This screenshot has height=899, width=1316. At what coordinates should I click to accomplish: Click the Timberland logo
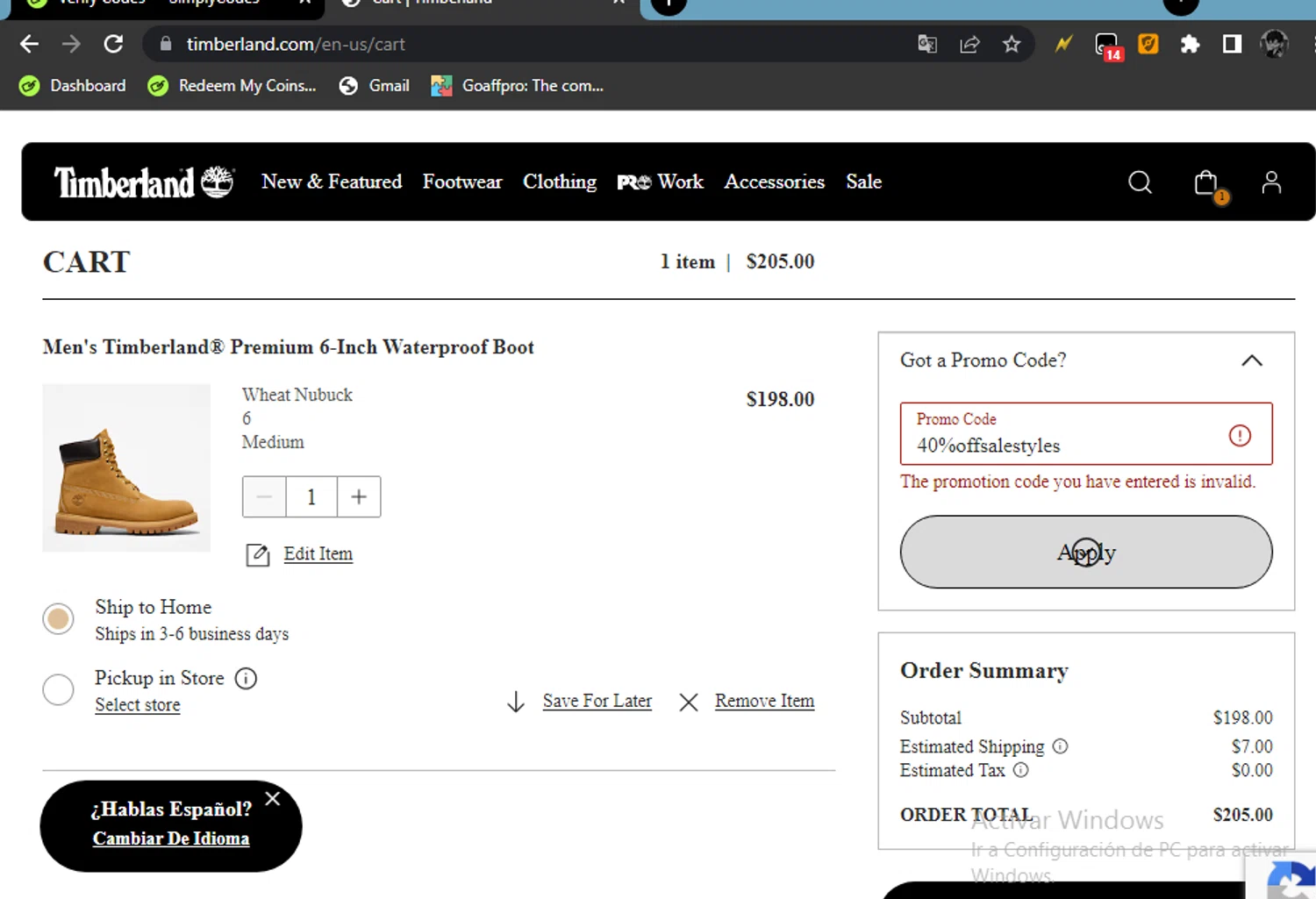tap(144, 182)
